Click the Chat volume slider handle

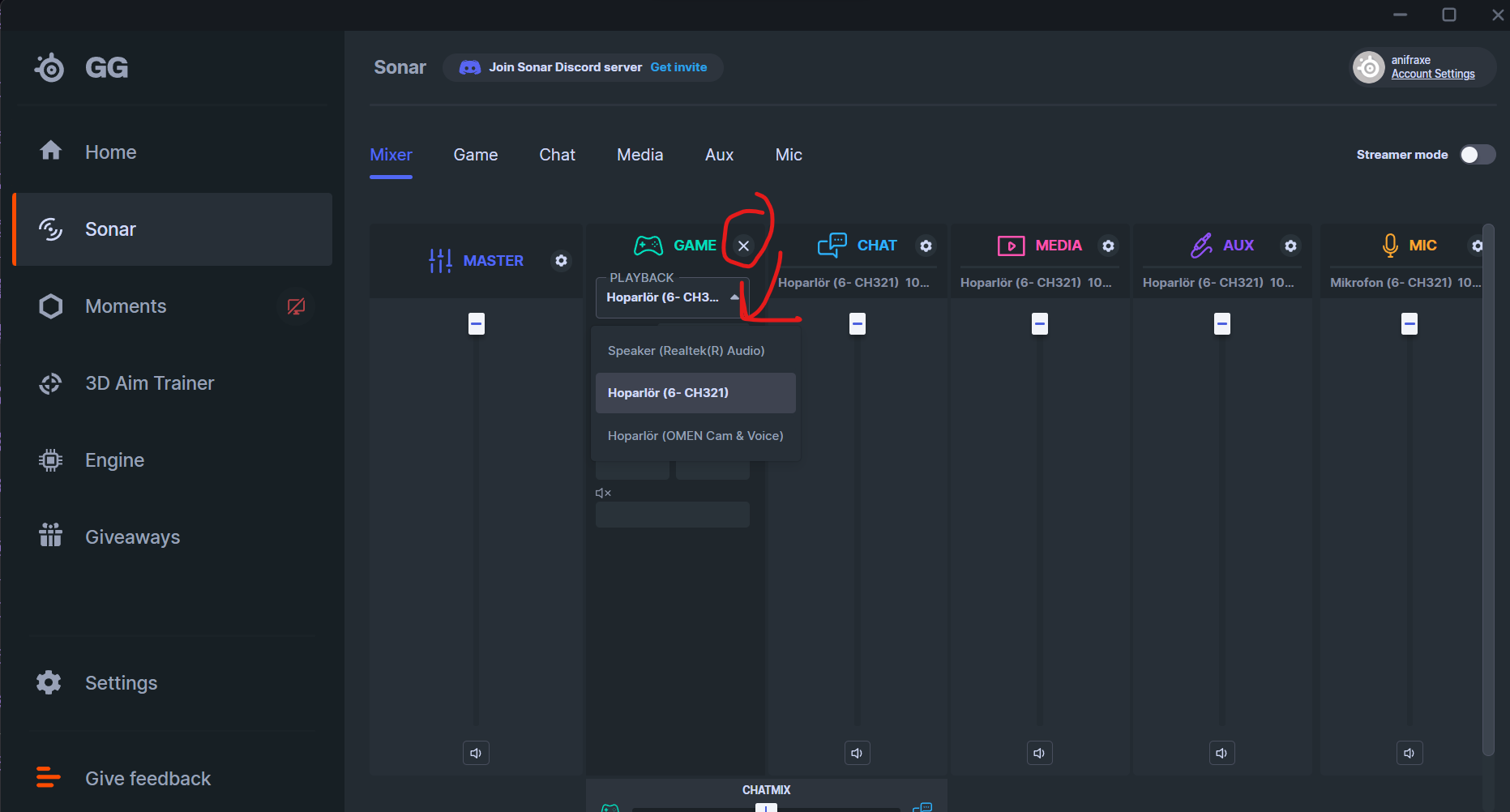[x=858, y=324]
